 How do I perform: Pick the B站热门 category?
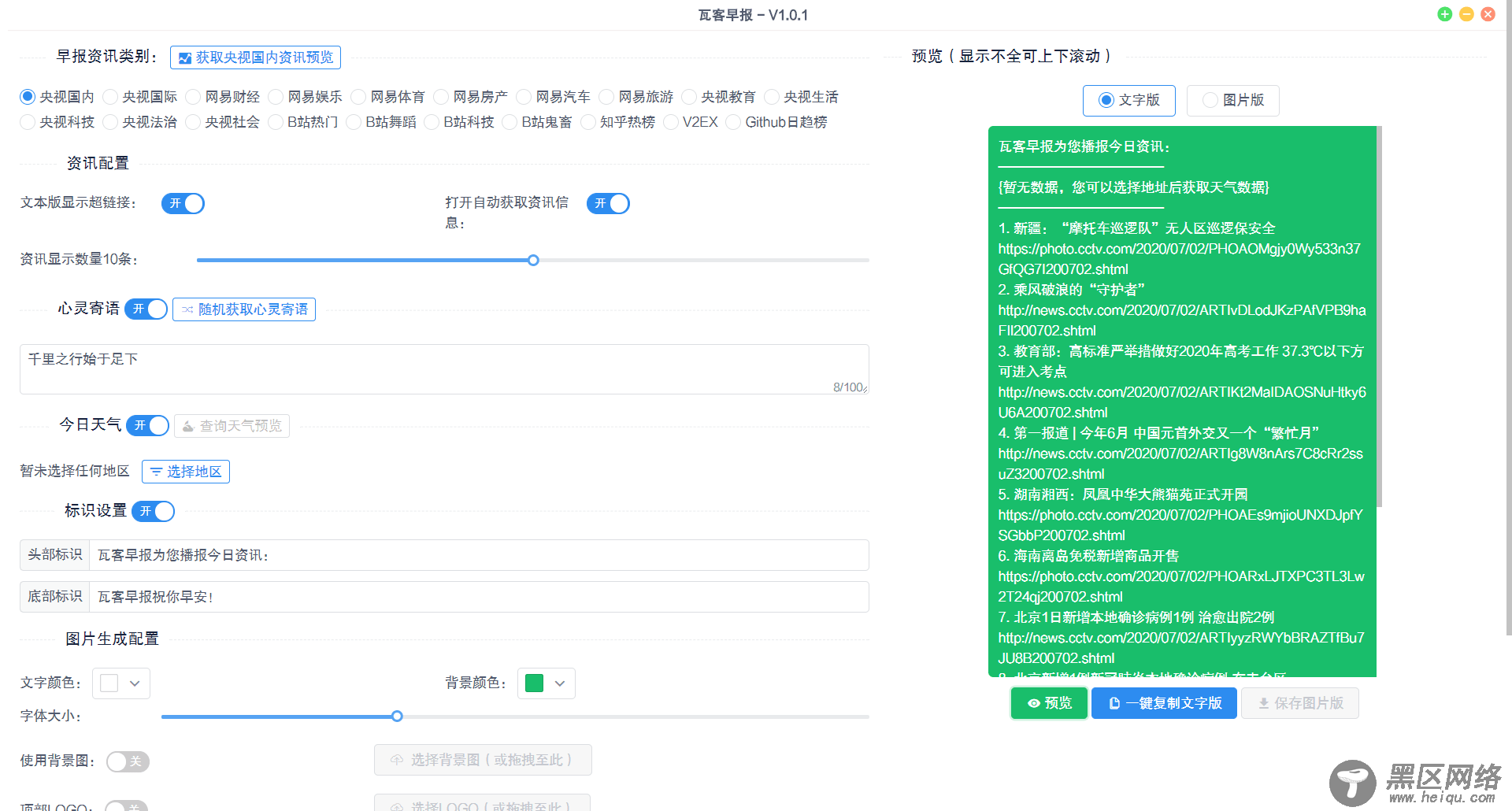tap(302, 122)
